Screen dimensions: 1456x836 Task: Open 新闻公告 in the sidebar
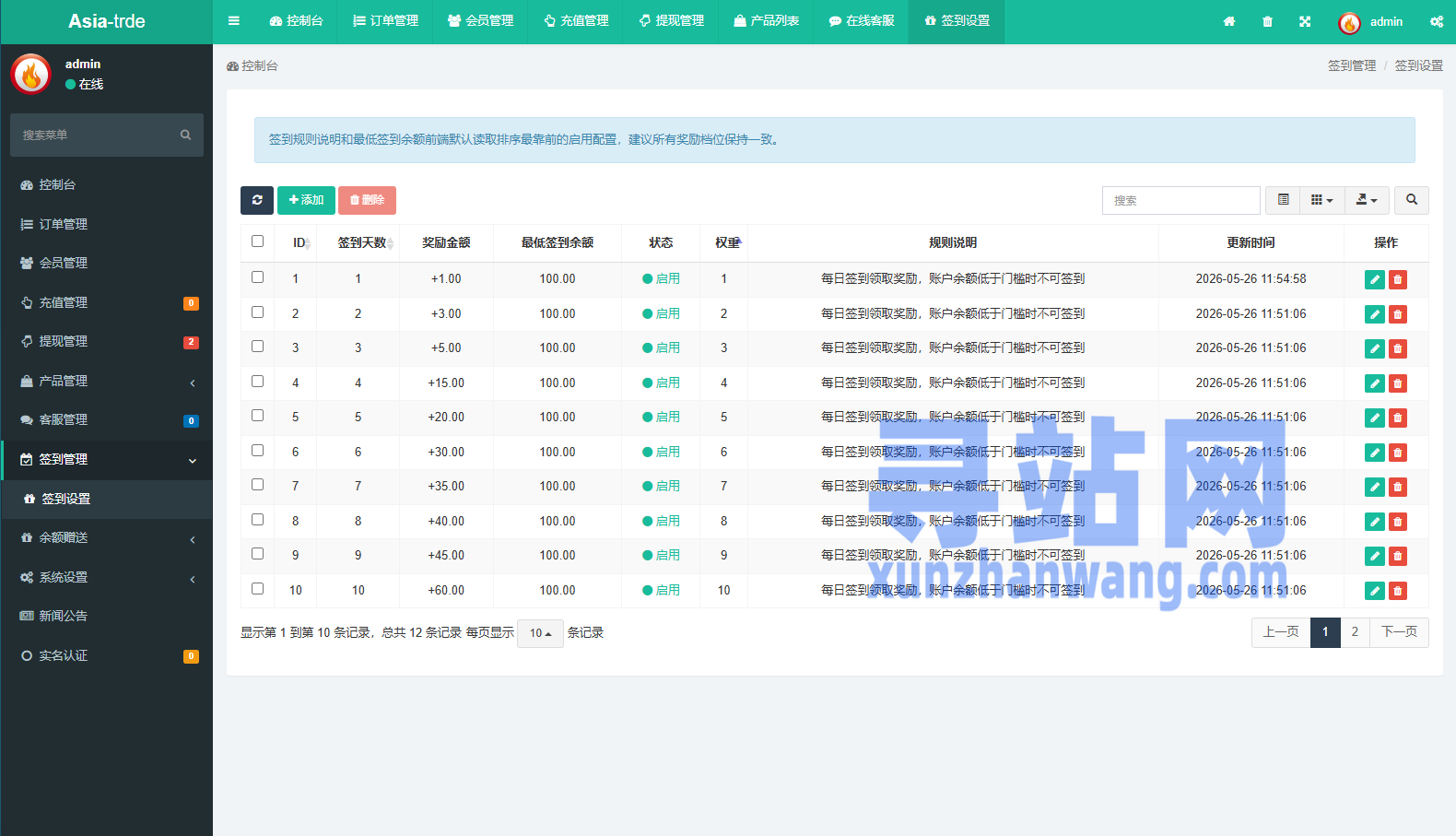[106, 616]
